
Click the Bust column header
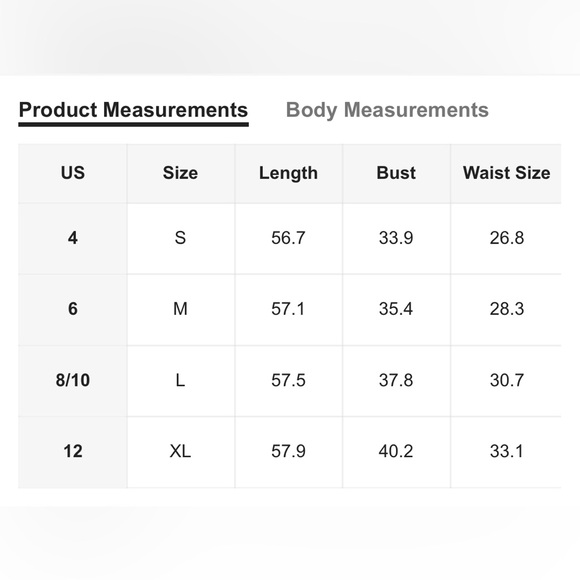coord(396,173)
